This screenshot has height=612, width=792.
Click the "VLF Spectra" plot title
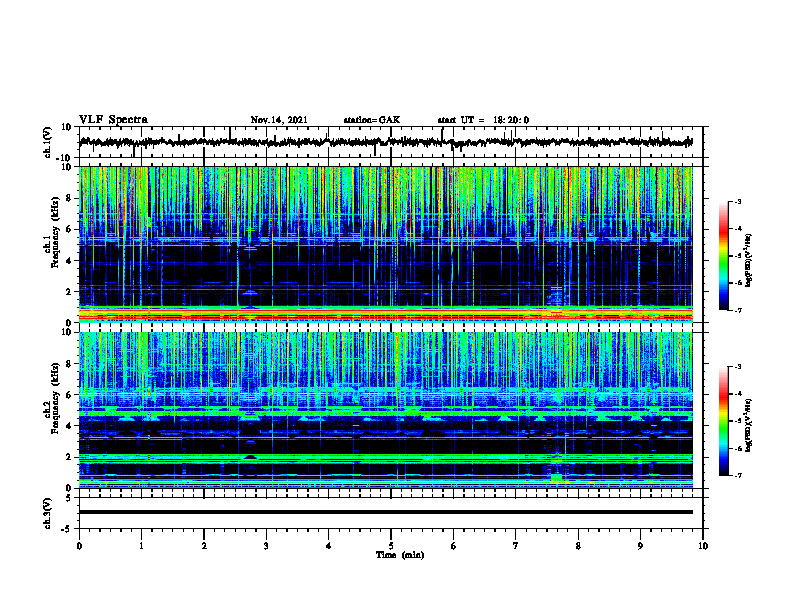pyautogui.click(x=113, y=120)
